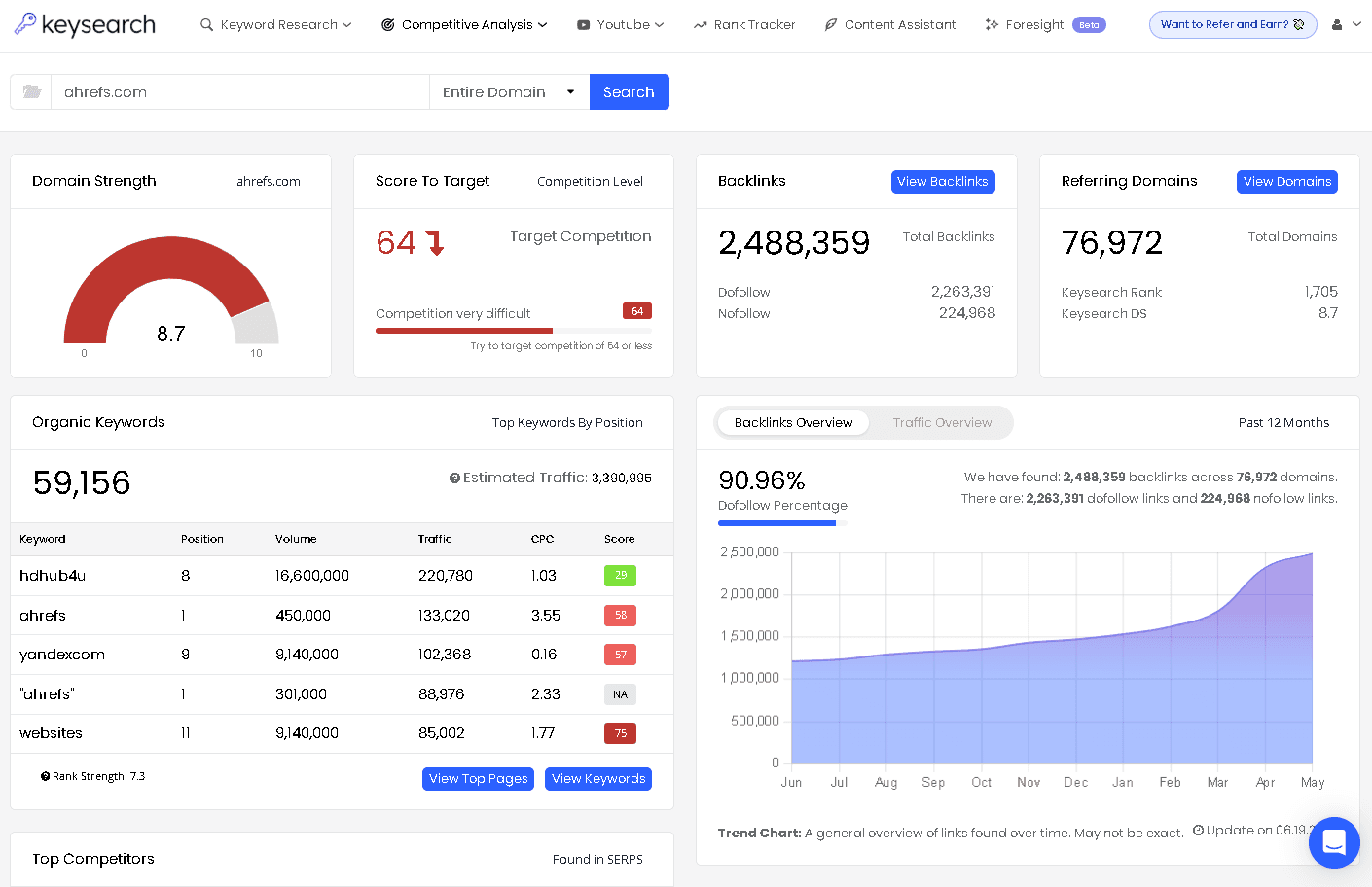Focus the ahrefs.com domain input field
This screenshot has height=887, width=1372.
point(240,91)
